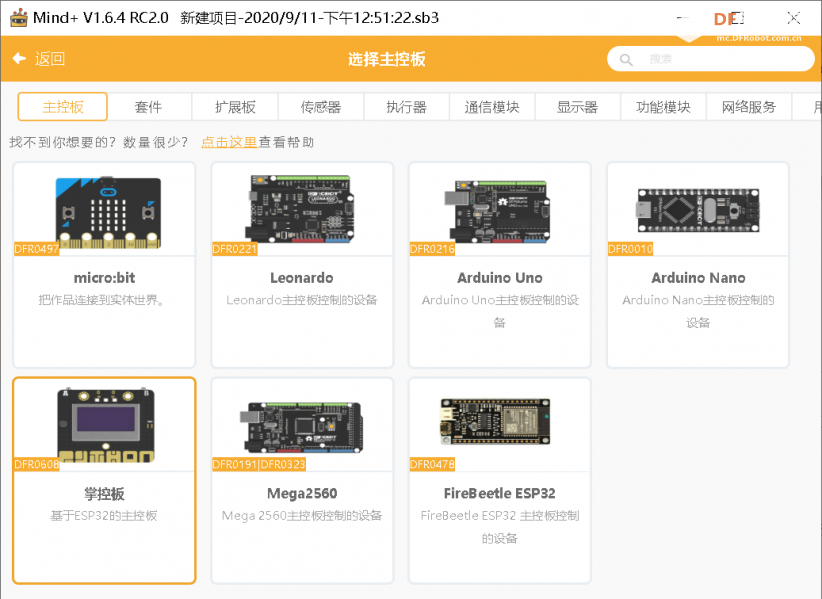Click the Leonardo title text
The width and height of the screenshot is (822, 599).
(302, 278)
